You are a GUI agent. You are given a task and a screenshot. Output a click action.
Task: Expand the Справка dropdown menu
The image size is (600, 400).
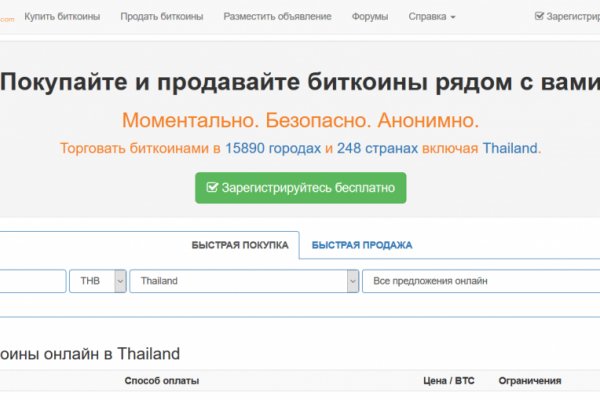click(431, 17)
